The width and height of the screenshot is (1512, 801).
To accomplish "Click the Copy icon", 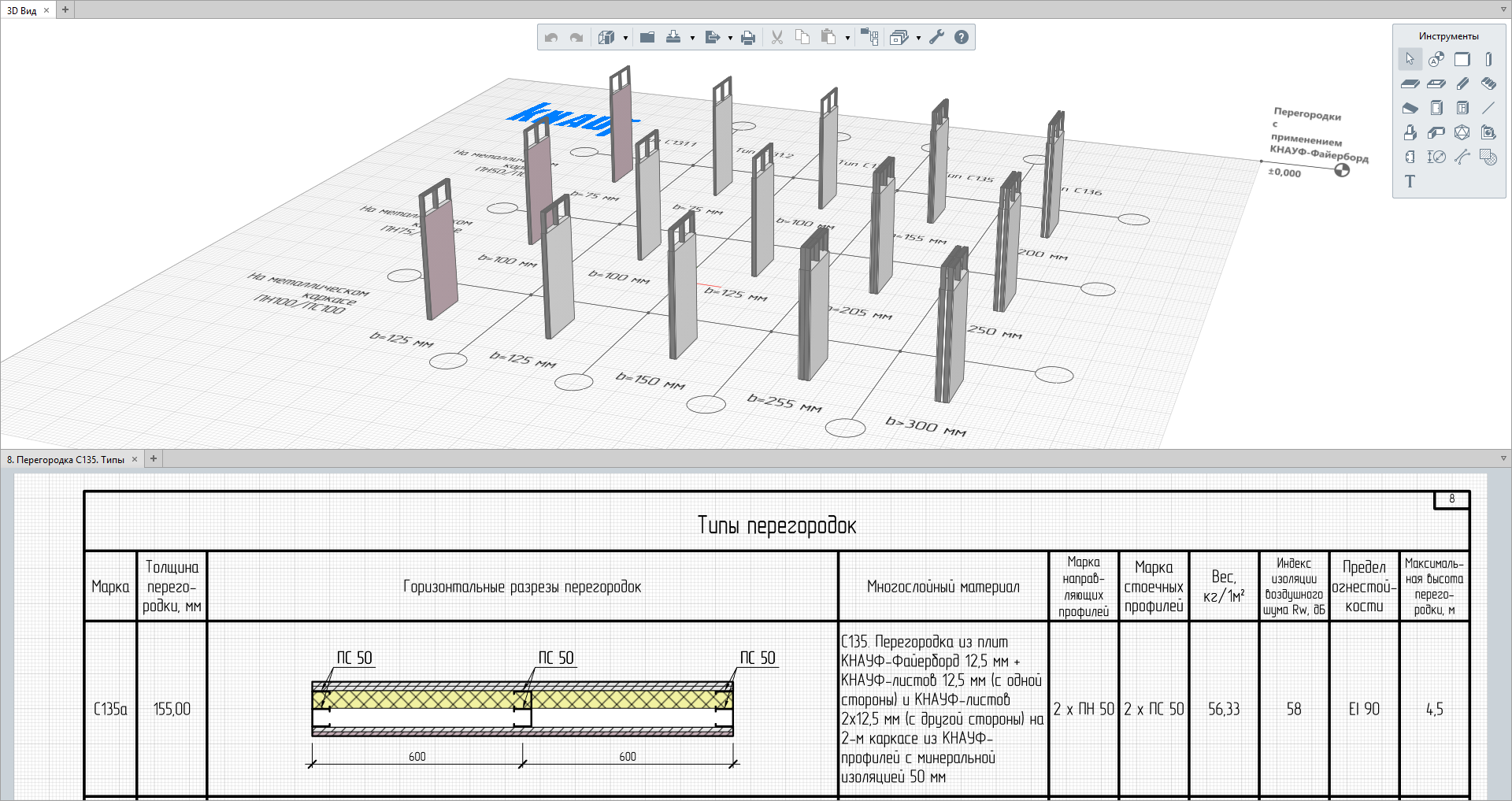I will (x=802, y=37).
